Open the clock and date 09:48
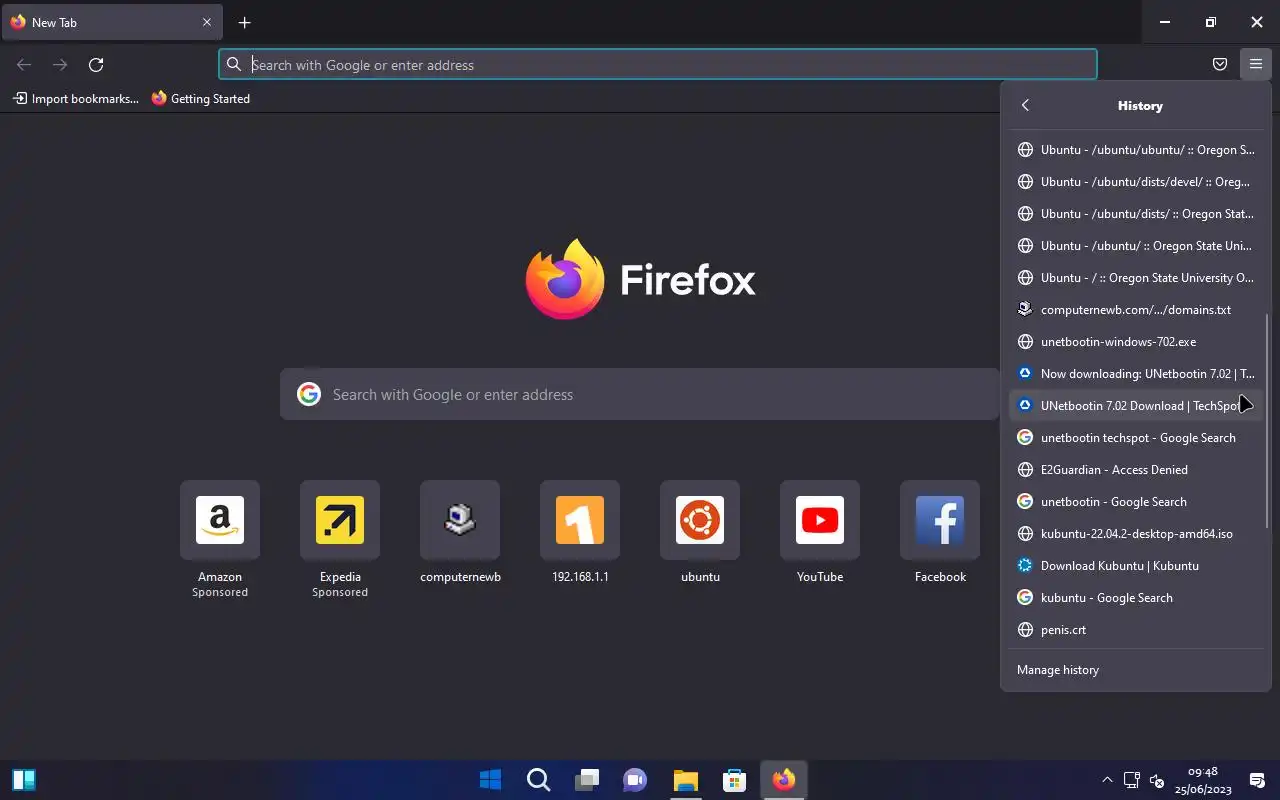Screen dimensions: 1280x800 tap(1202, 780)
